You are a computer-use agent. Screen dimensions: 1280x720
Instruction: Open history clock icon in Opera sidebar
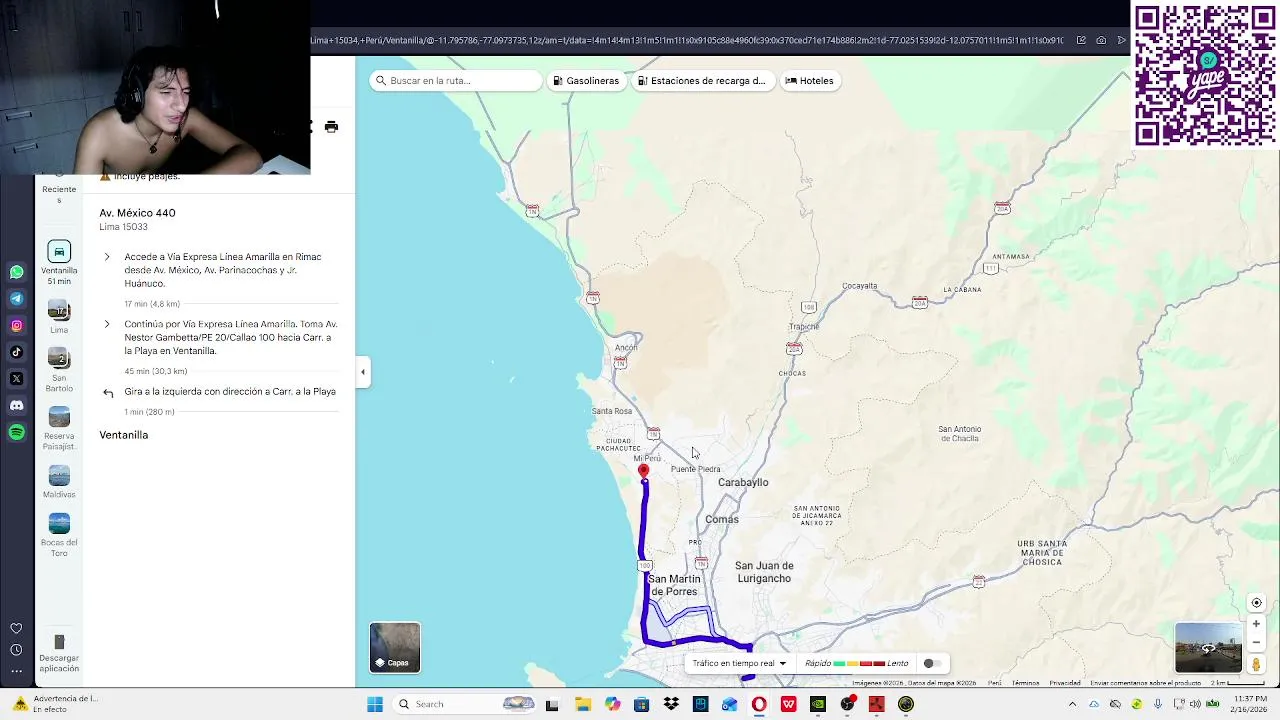16,650
